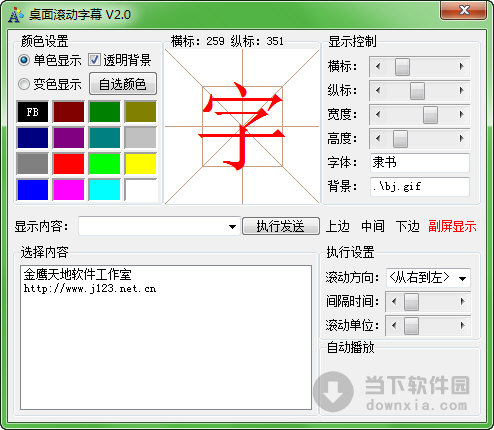494x430 pixels.
Task: Pick the black FB color swatch
Action: point(32,112)
